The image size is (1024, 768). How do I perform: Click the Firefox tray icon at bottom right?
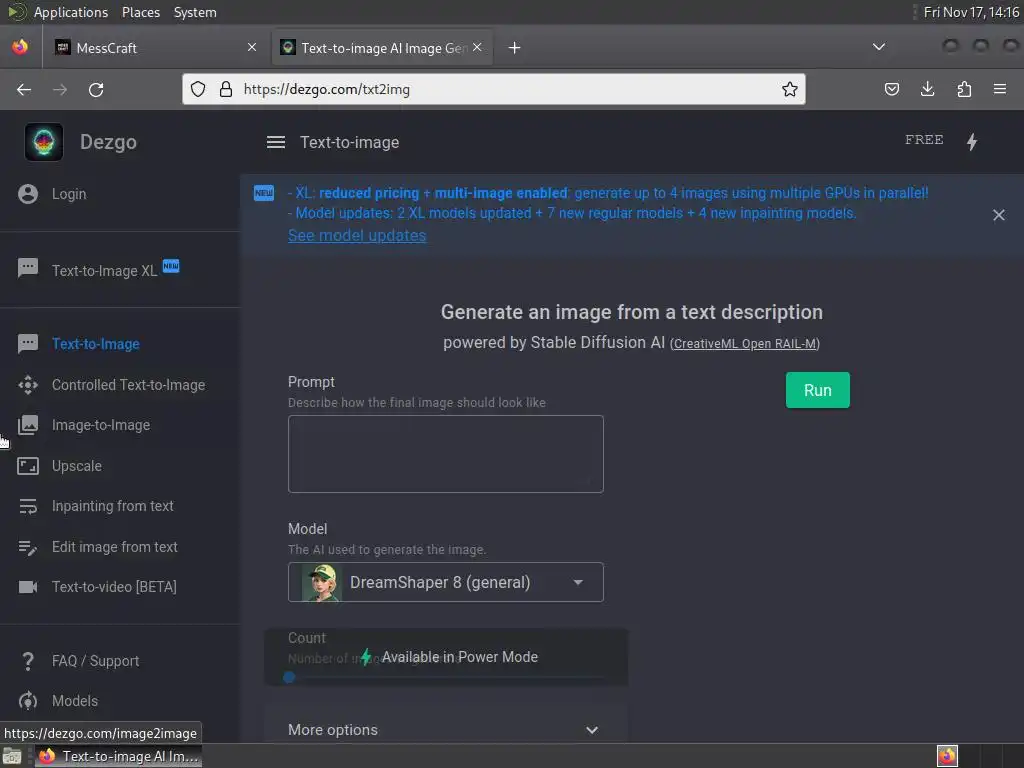[947, 756]
